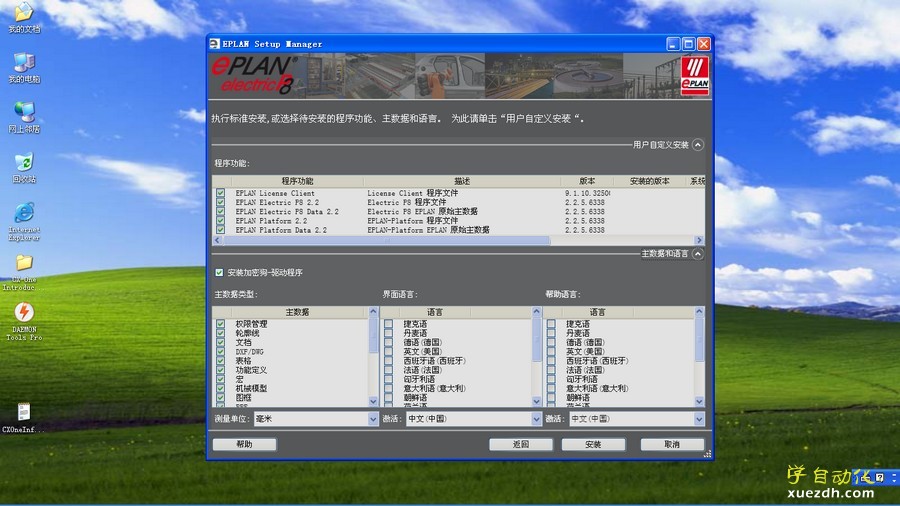Click description License Client 程序文件
The width and height of the screenshot is (900, 506).
tap(413, 193)
